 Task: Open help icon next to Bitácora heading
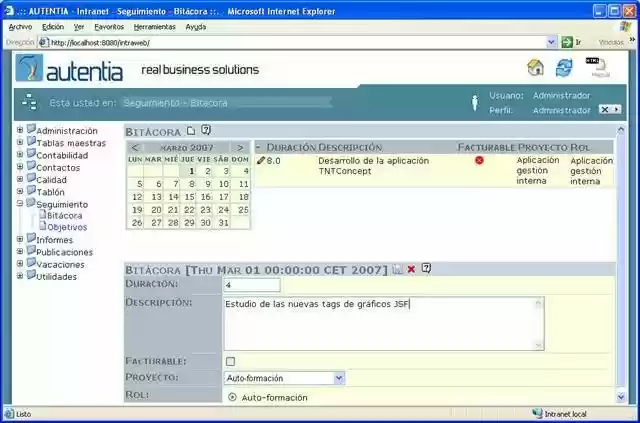tap(206, 130)
